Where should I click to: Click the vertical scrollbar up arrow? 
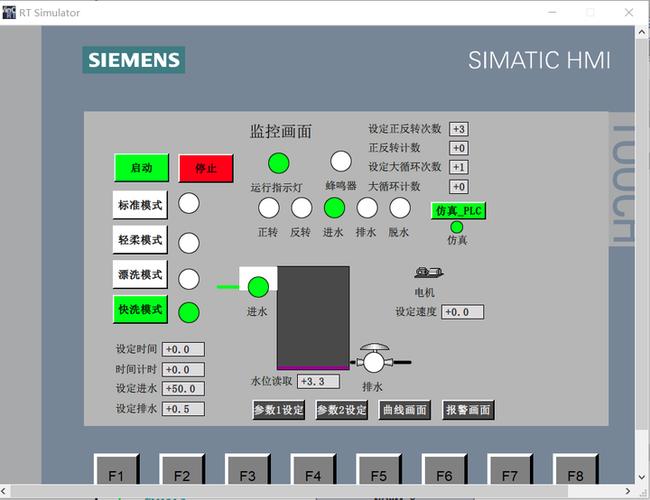point(642,32)
